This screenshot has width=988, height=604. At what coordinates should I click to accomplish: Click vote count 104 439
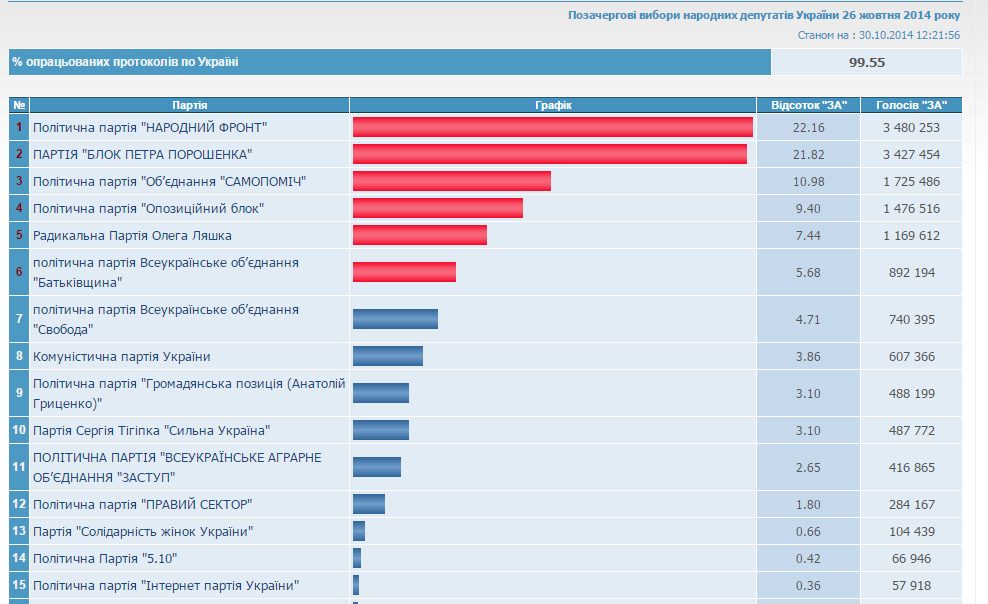[x=912, y=532]
